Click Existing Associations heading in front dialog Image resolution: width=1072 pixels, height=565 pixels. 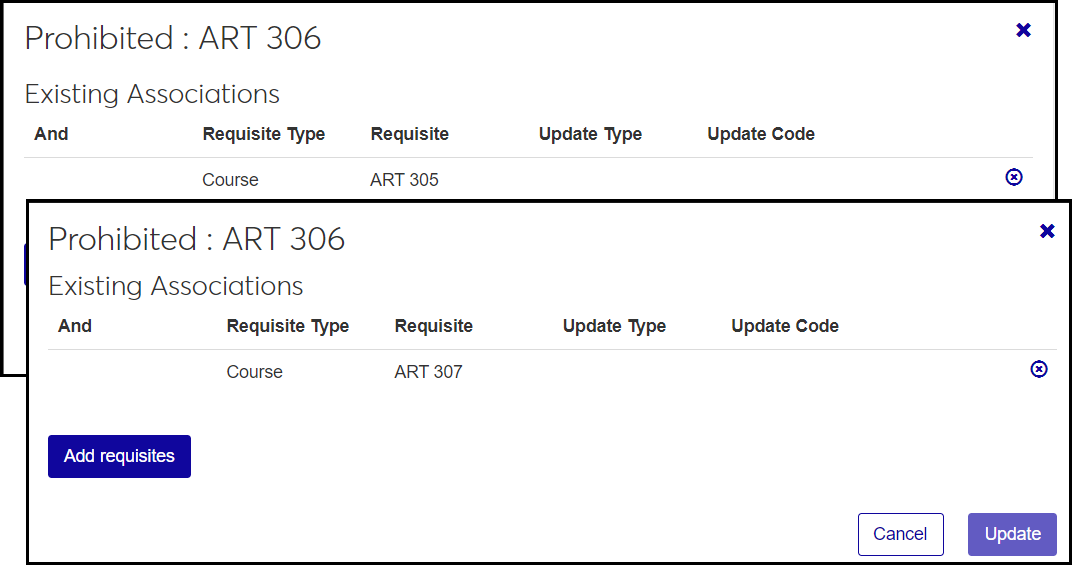tap(176, 286)
